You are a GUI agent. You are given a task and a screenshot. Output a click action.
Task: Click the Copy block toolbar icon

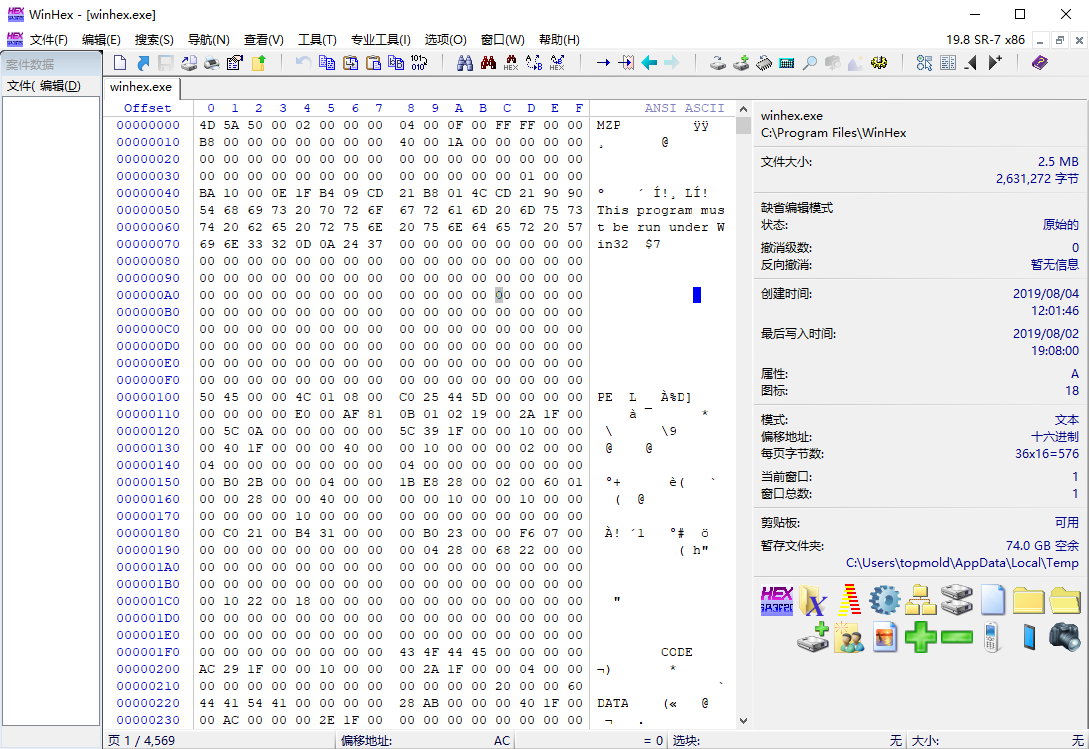[326, 63]
